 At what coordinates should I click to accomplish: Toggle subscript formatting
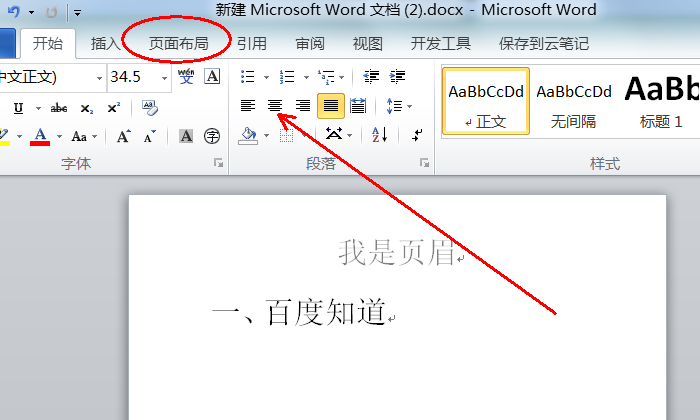coord(87,108)
